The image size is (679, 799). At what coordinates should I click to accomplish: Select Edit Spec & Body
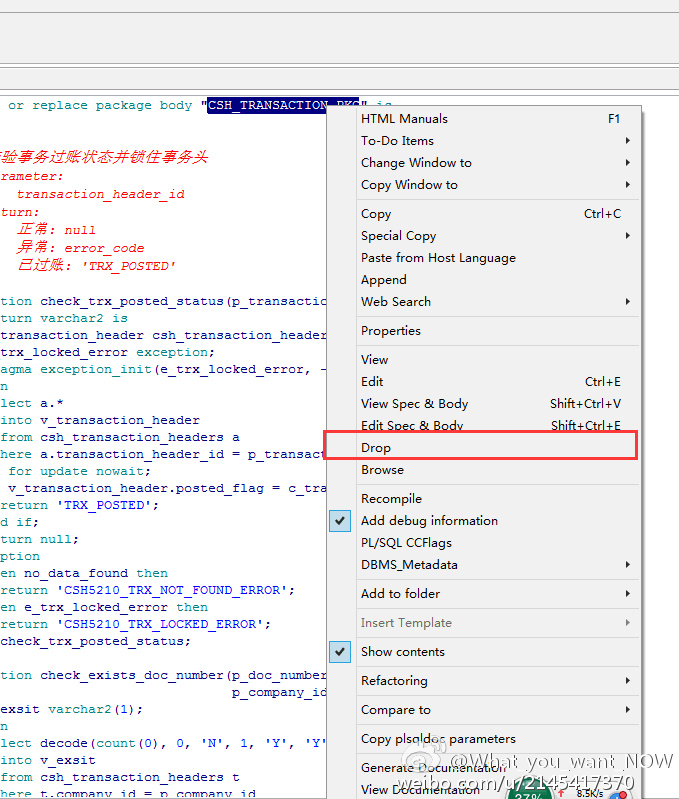click(x=483, y=425)
